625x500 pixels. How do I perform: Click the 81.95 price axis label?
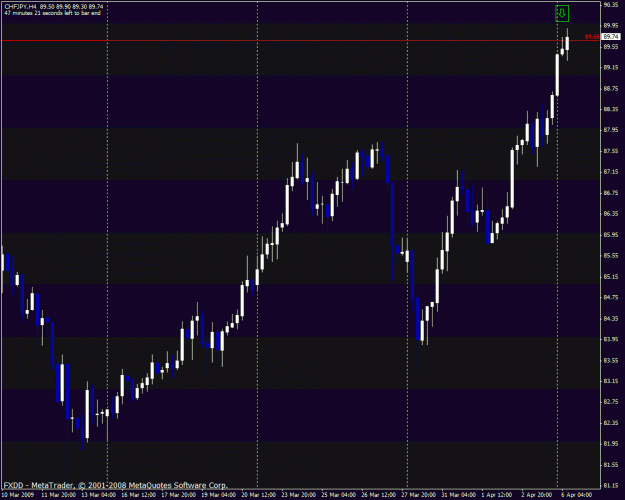tap(611, 444)
